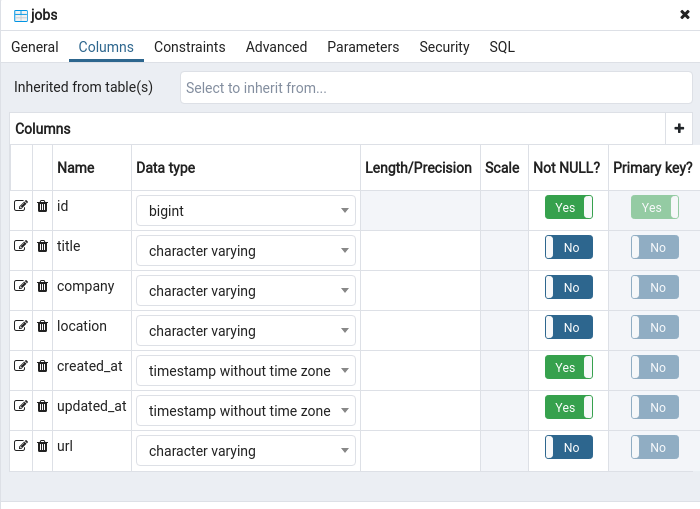Expand data type dropdown for location
The height and width of the screenshot is (509, 700).
tap(246, 331)
